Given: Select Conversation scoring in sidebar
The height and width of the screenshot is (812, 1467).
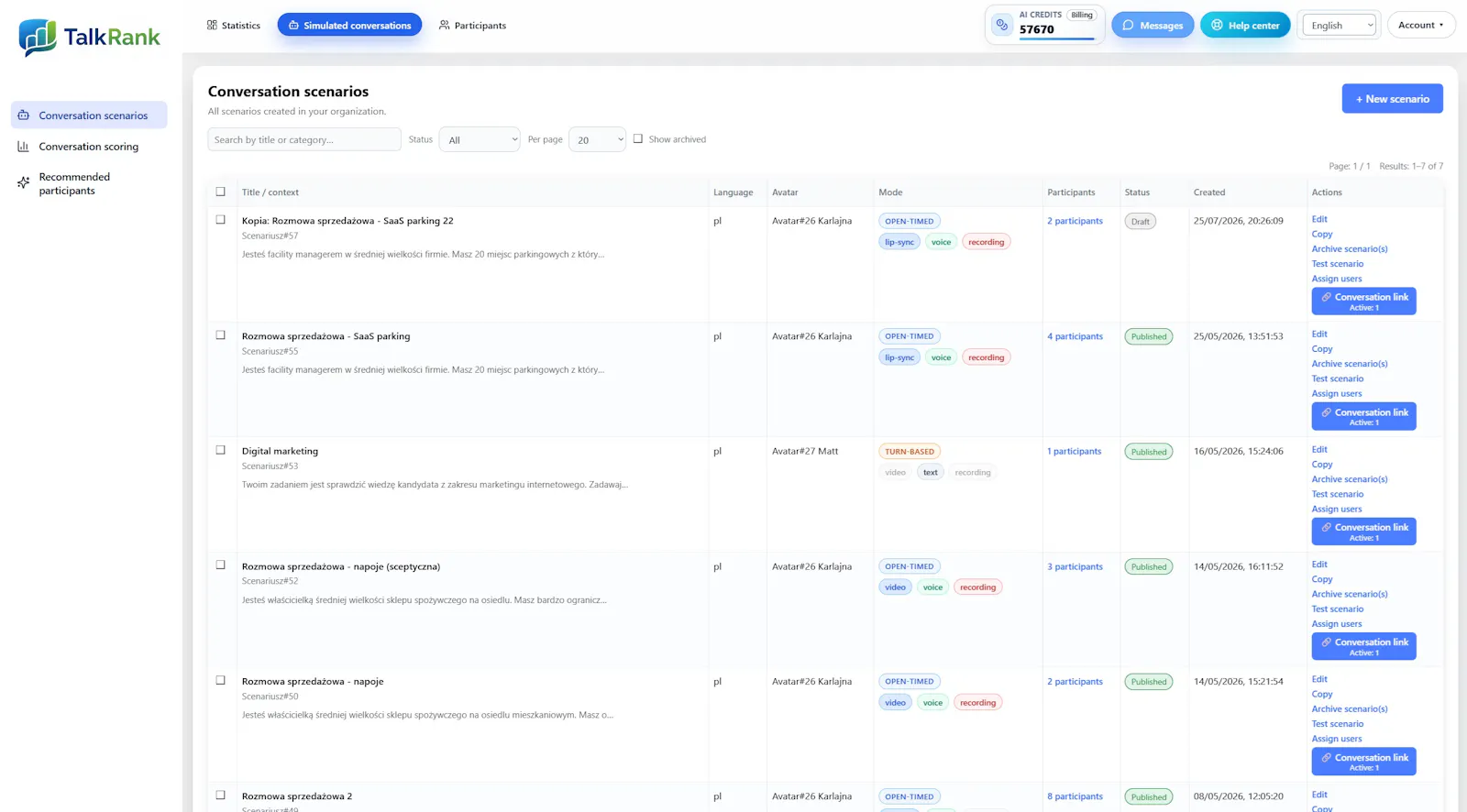Looking at the screenshot, I should [89, 147].
